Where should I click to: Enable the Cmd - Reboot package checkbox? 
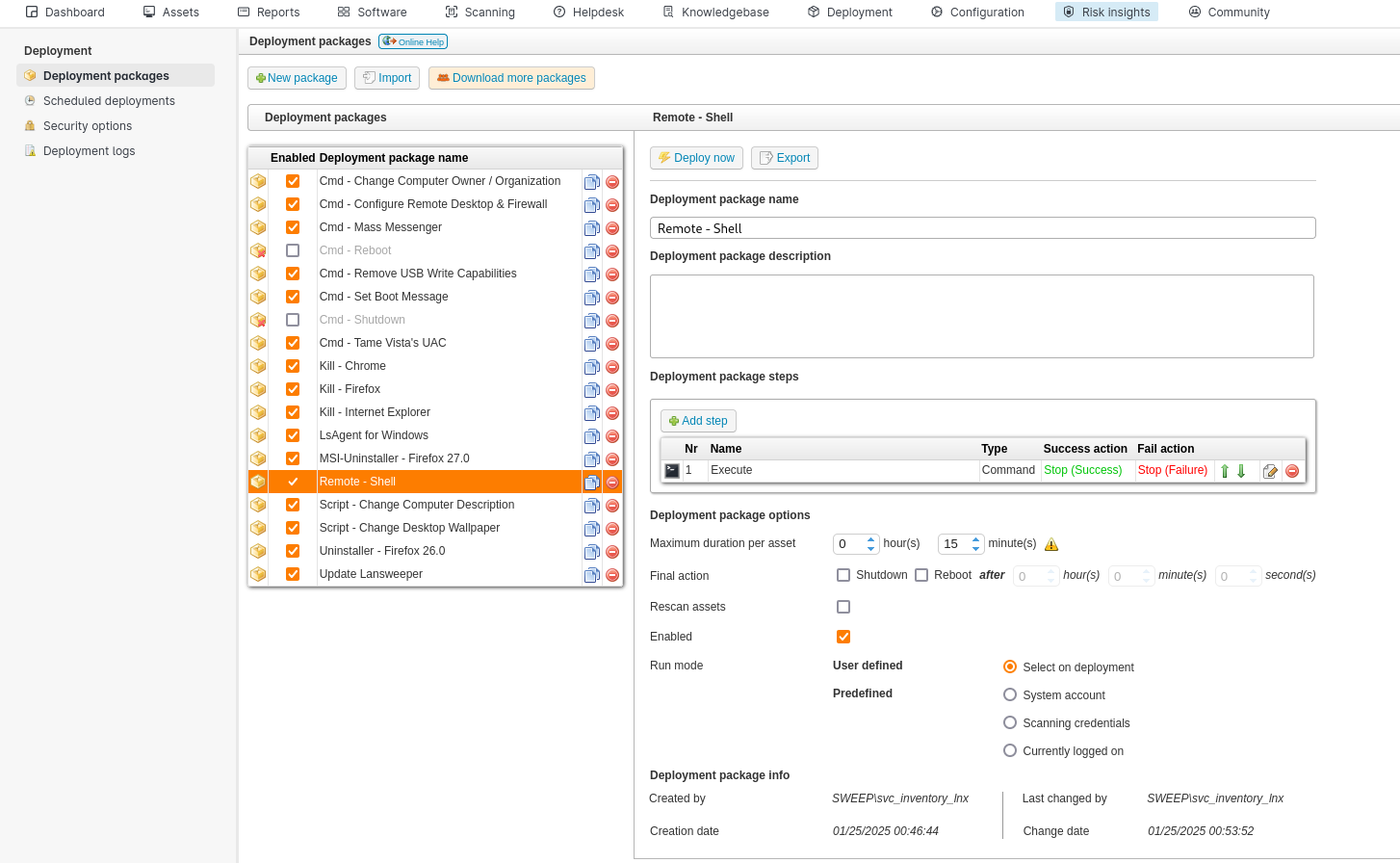click(293, 250)
